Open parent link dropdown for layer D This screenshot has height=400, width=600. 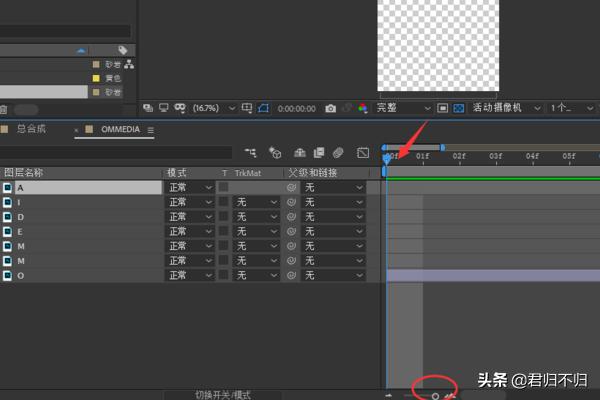tap(333, 217)
